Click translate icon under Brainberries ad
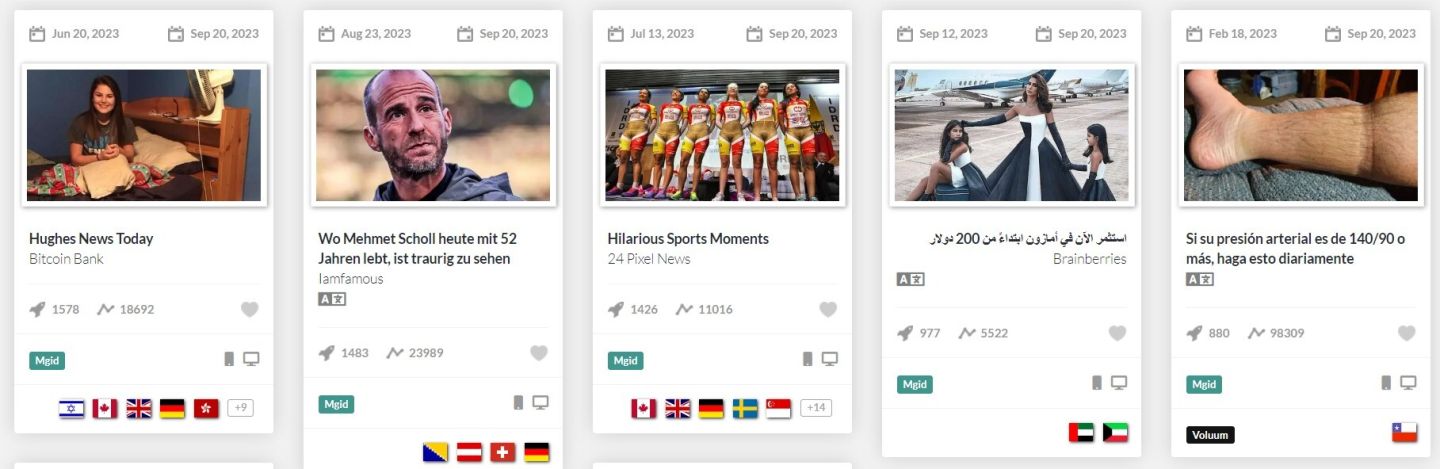The height and width of the screenshot is (469, 1440). click(911, 279)
